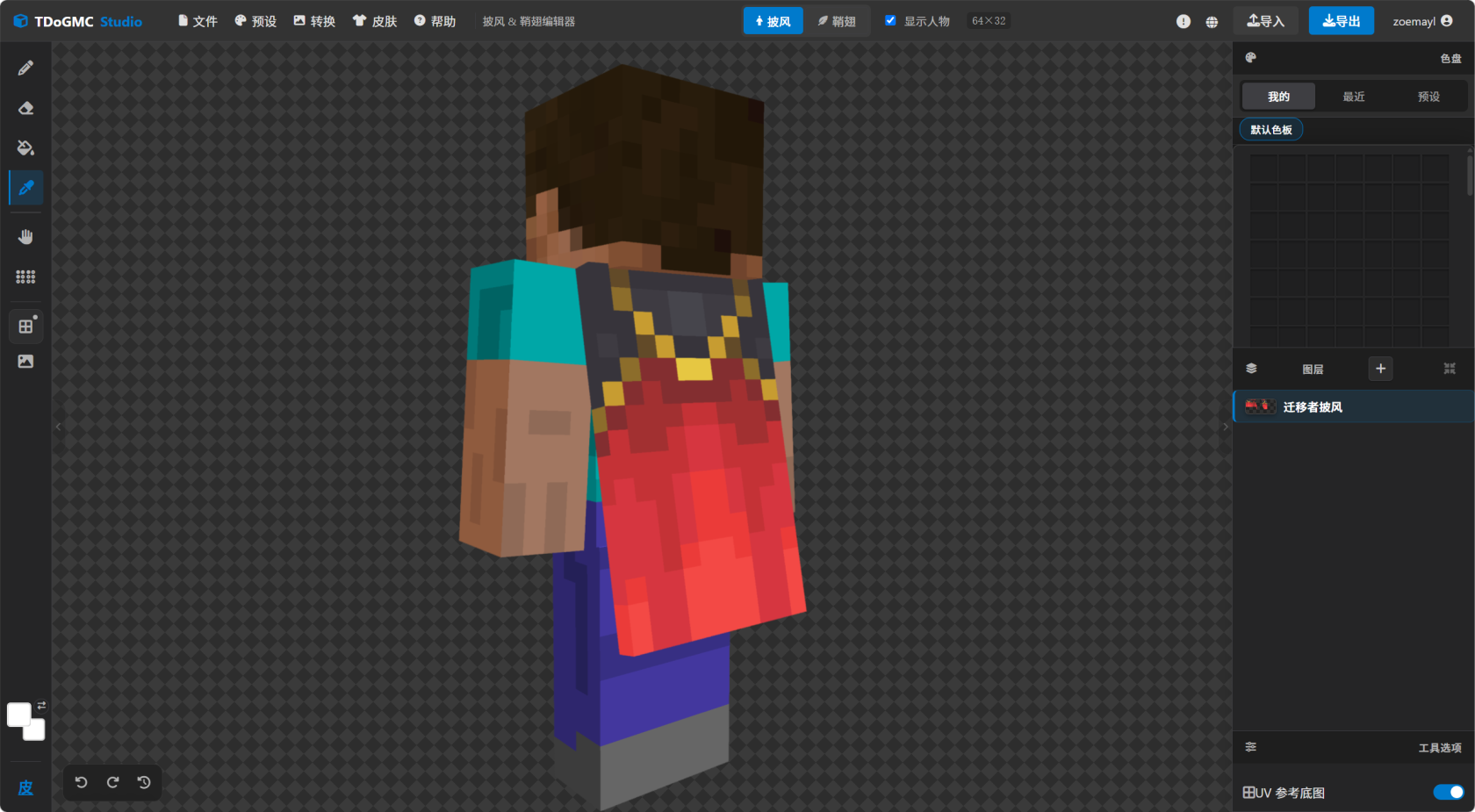This screenshot has width=1475, height=812.
Task: Open the 预设 dropdown menu
Action: coord(255,21)
